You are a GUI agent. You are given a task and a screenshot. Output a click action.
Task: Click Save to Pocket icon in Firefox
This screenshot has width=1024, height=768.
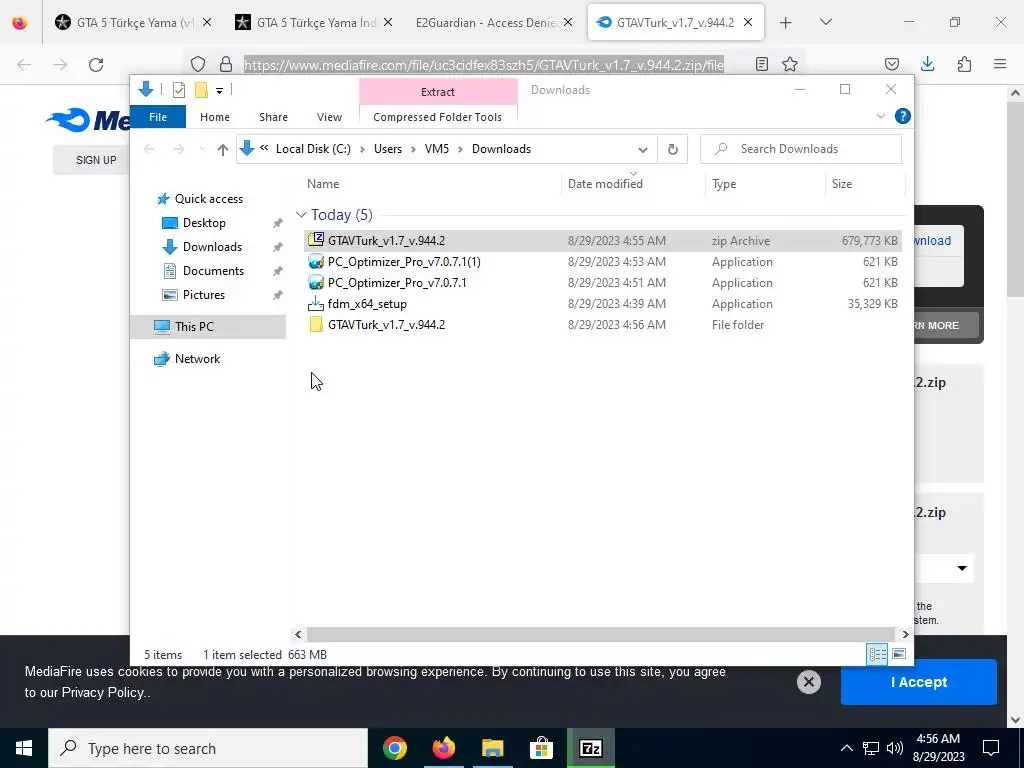pyautogui.click(x=892, y=64)
